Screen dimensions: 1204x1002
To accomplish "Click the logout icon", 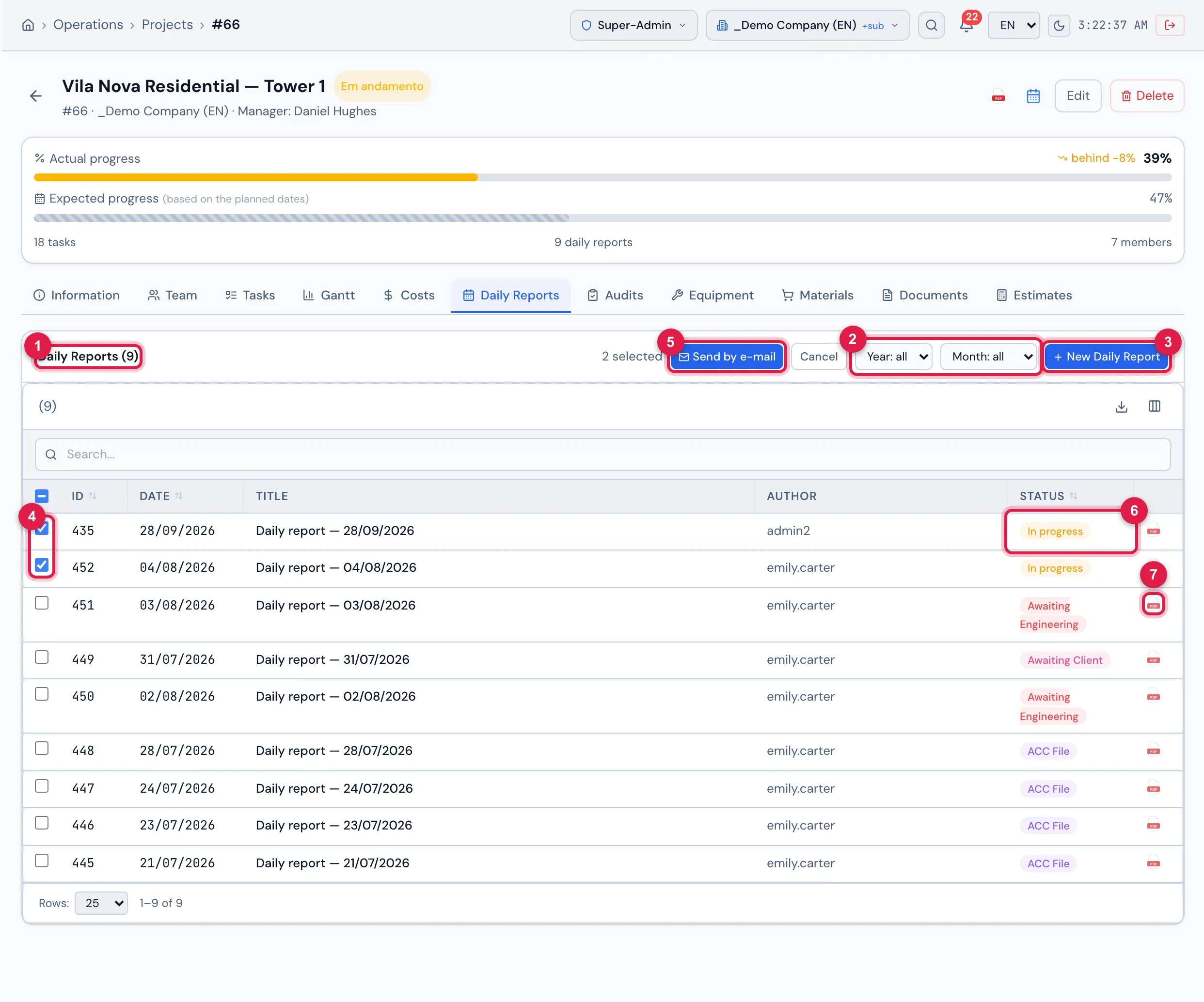I will pyautogui.click(x=1170, y=25).
